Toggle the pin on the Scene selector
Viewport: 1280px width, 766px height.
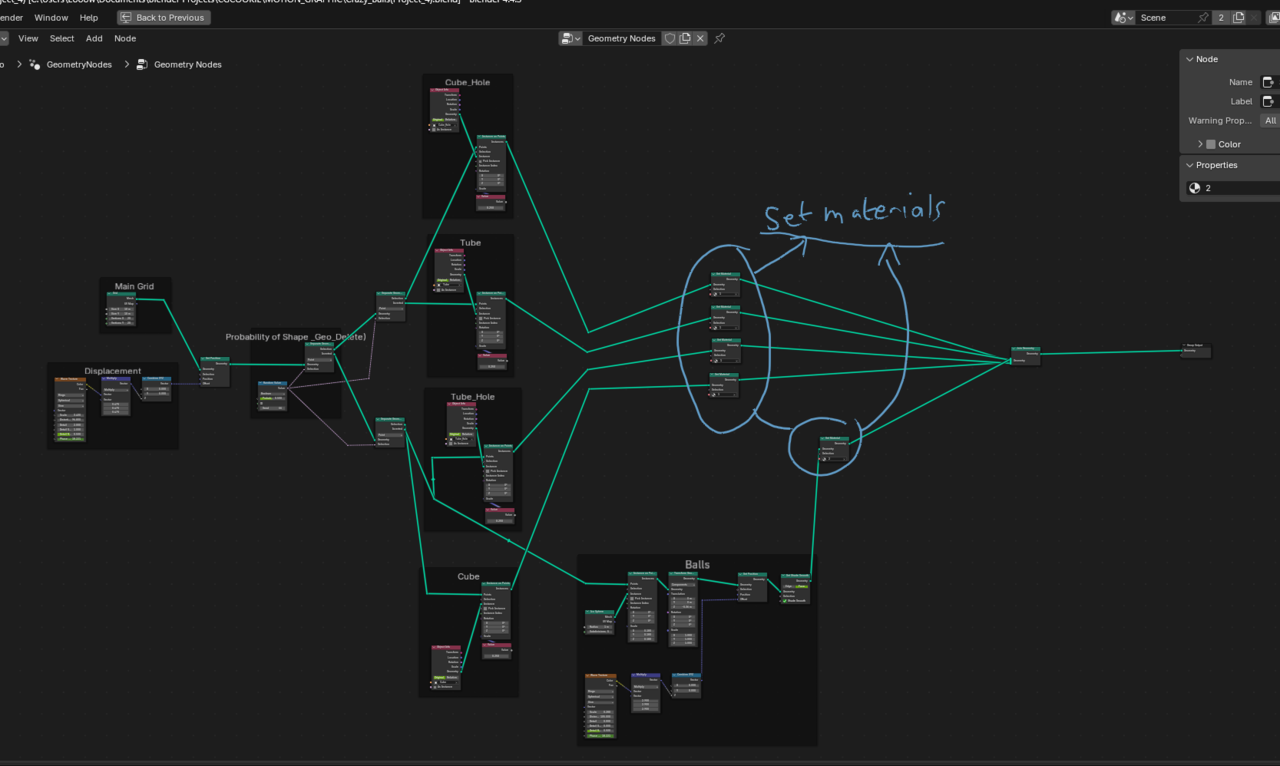coord(1203,17)
